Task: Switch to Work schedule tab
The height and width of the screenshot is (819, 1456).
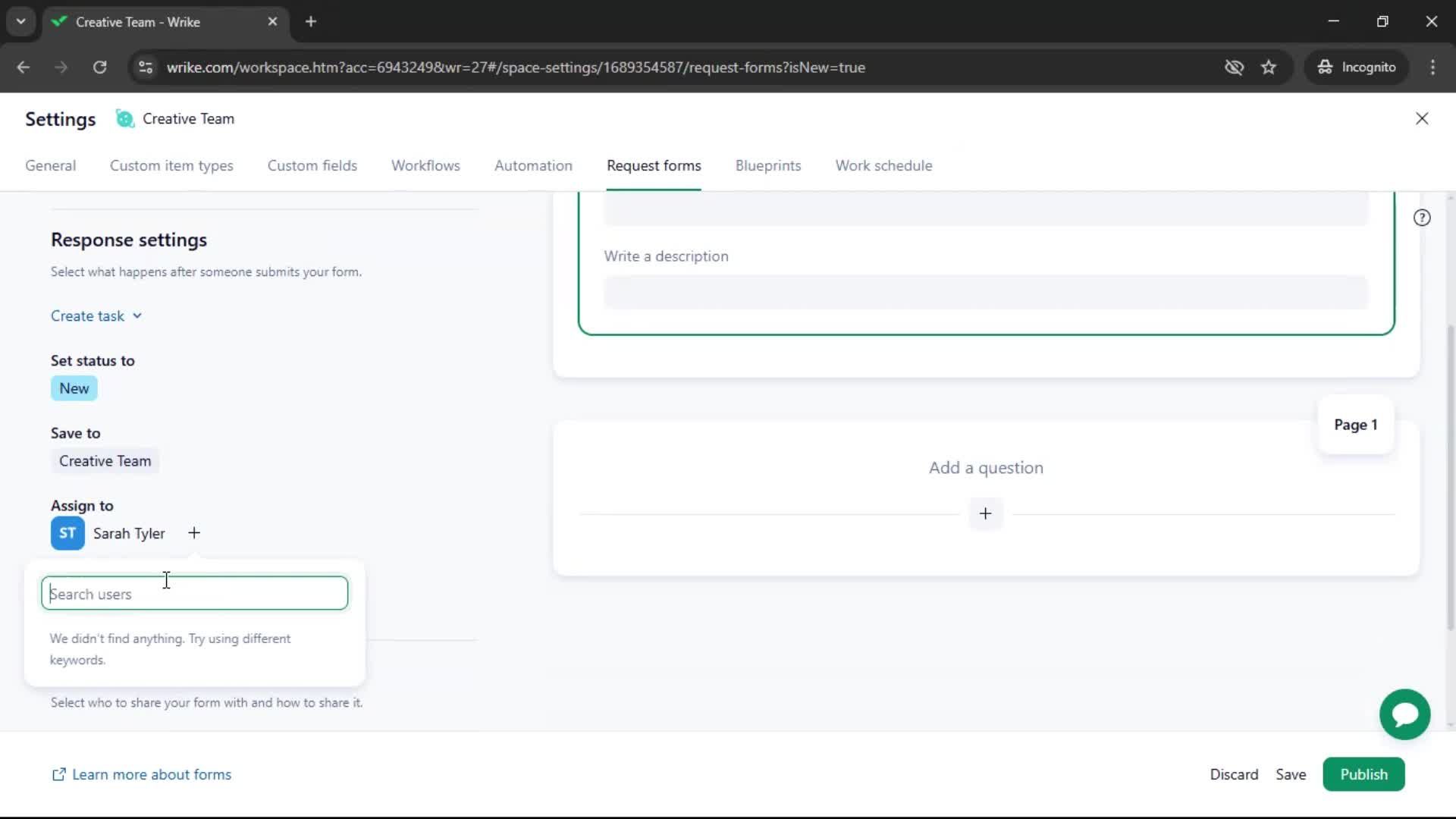Action: pyautogui.click(x=883, y=165)
